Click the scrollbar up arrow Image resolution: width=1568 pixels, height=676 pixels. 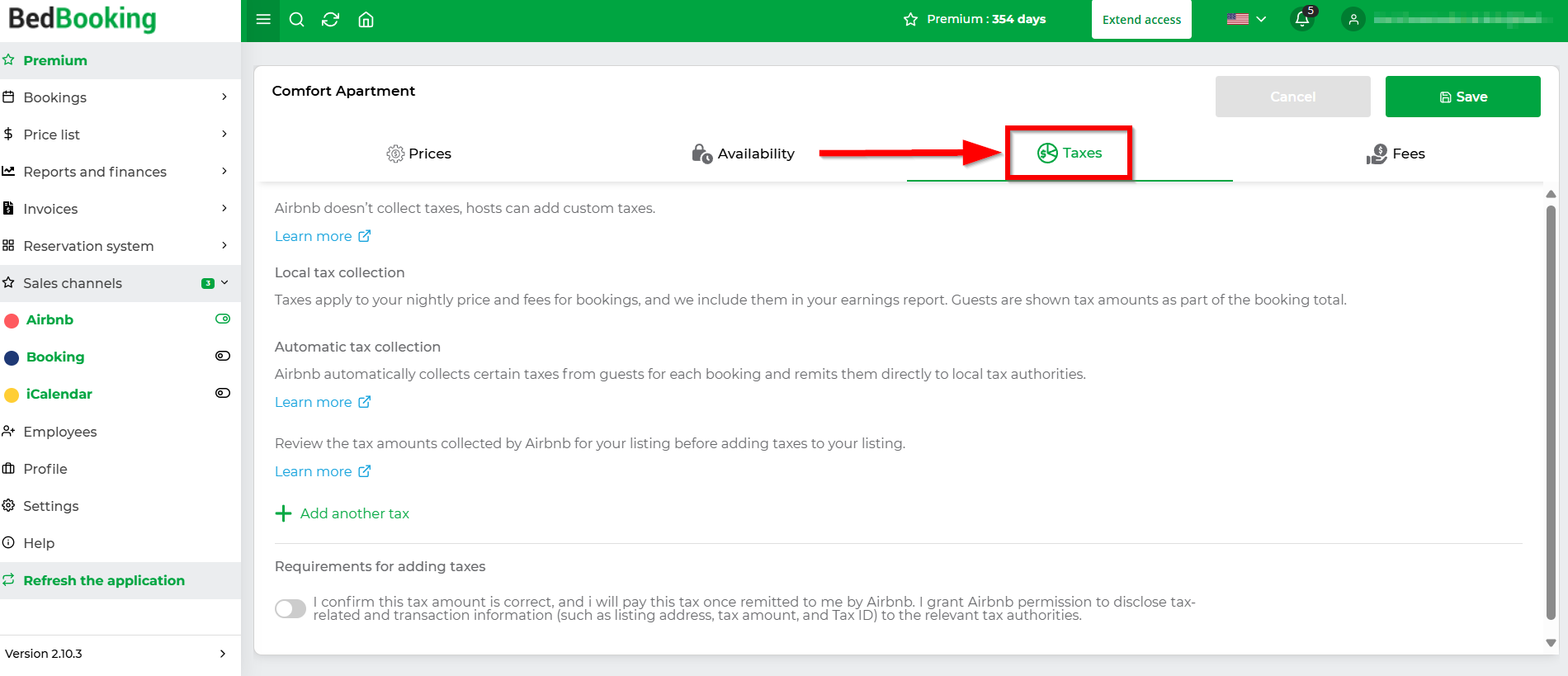click(x=1551, y=194)
